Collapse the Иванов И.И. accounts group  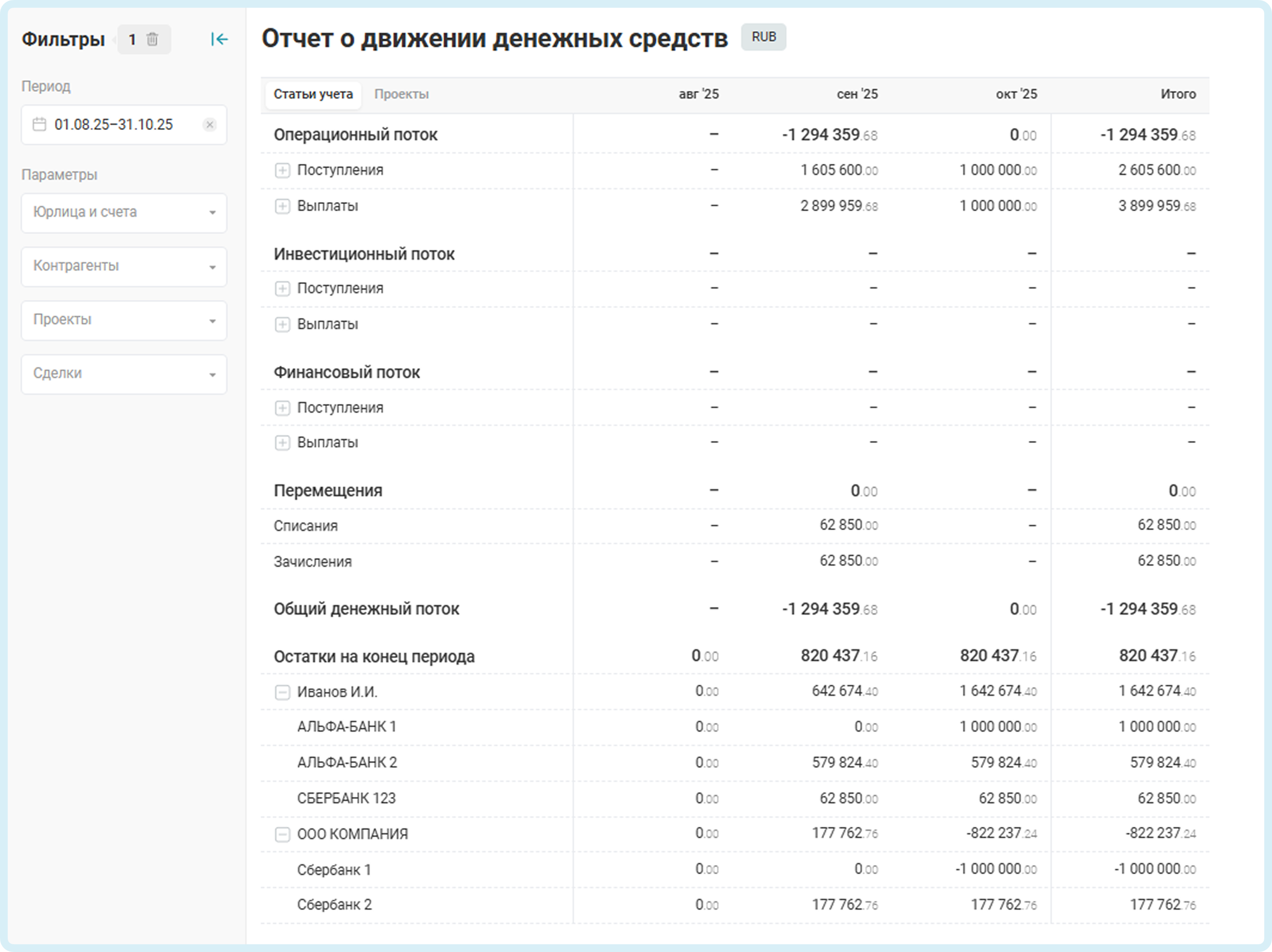(x=282, y=692)
